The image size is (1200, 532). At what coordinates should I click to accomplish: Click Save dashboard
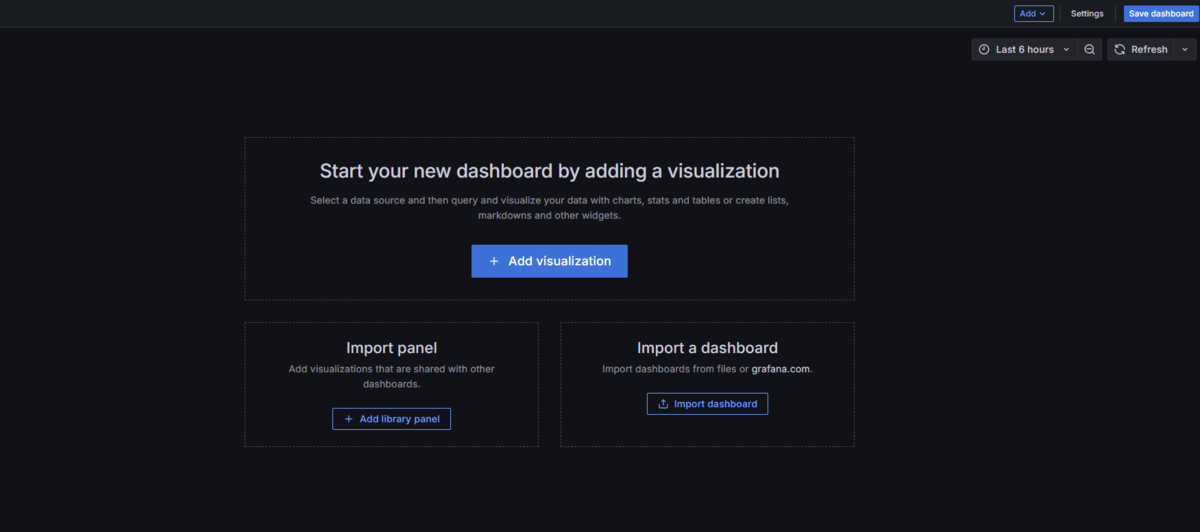click(1161, 14)
